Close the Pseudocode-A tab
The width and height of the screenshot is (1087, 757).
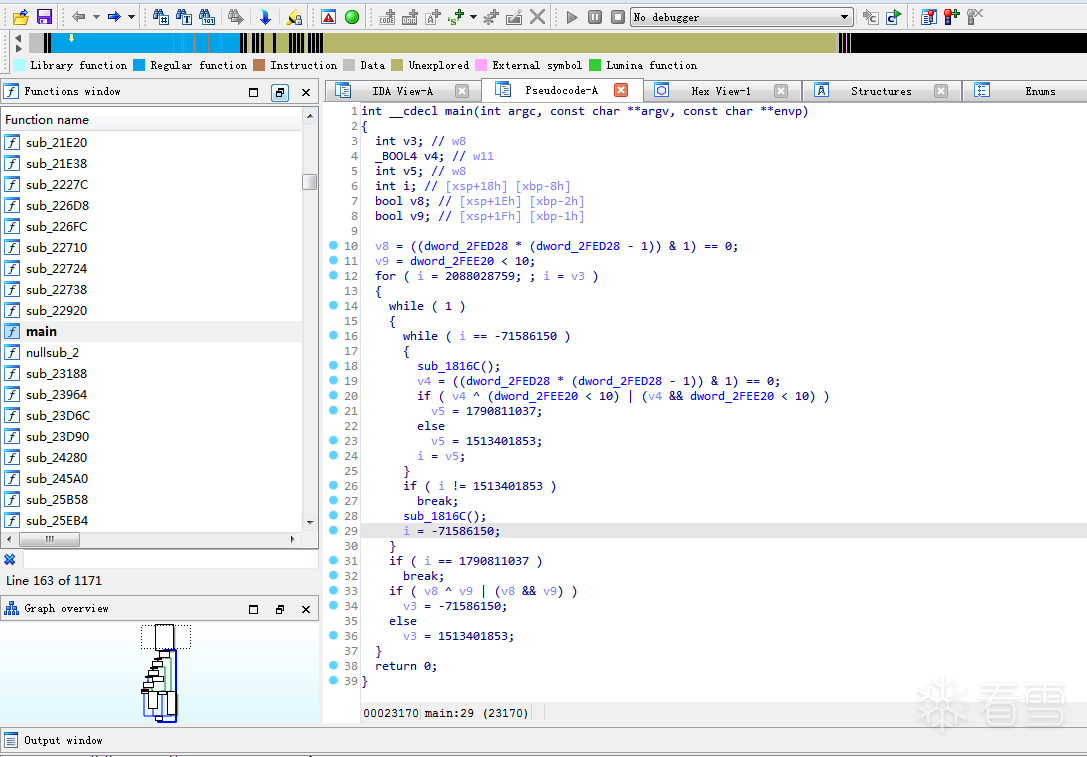[x=621, y=91]
